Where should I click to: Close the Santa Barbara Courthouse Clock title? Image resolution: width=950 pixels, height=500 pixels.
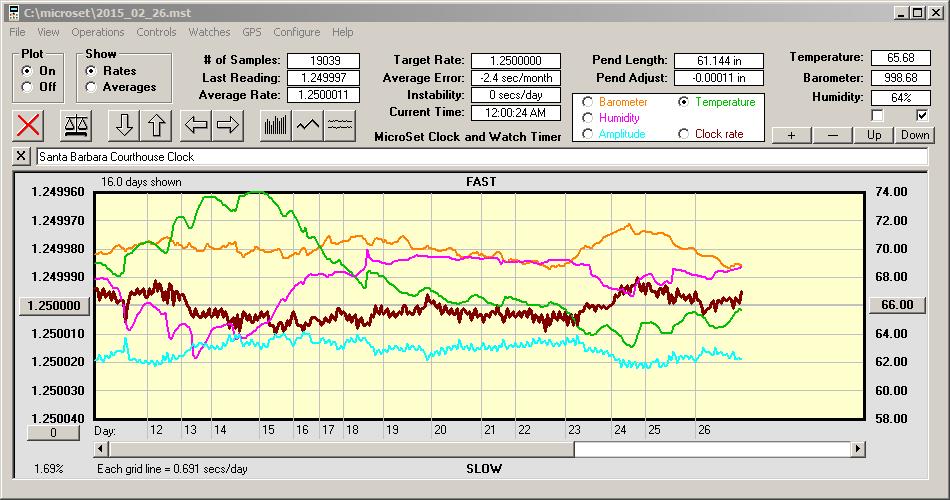point(22,157)
